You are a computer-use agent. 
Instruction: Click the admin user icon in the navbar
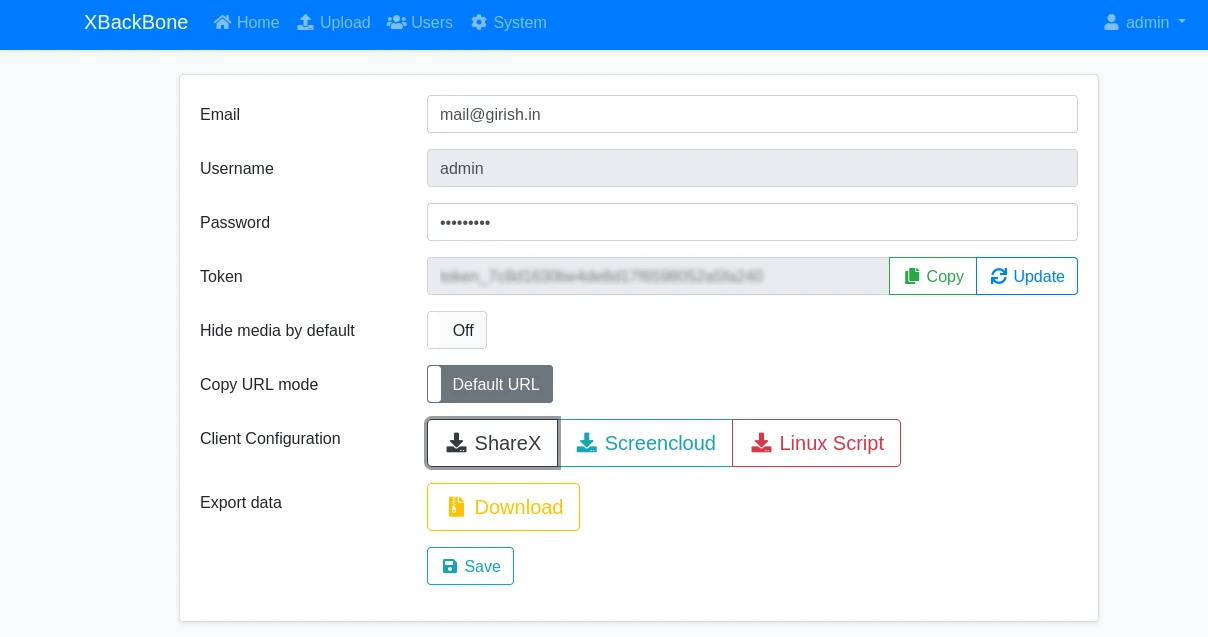coord(1113,22)
